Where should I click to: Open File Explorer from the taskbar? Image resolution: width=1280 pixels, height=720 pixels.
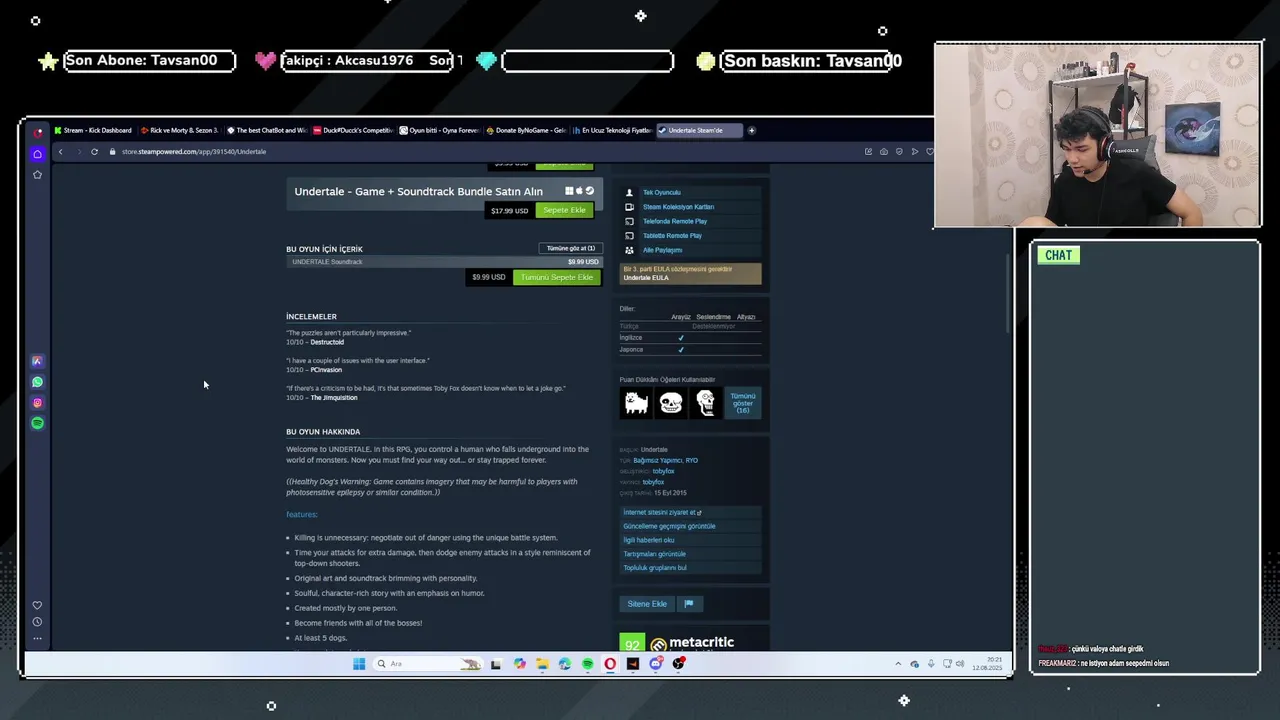pyautogui.click(x=542, y=664)
